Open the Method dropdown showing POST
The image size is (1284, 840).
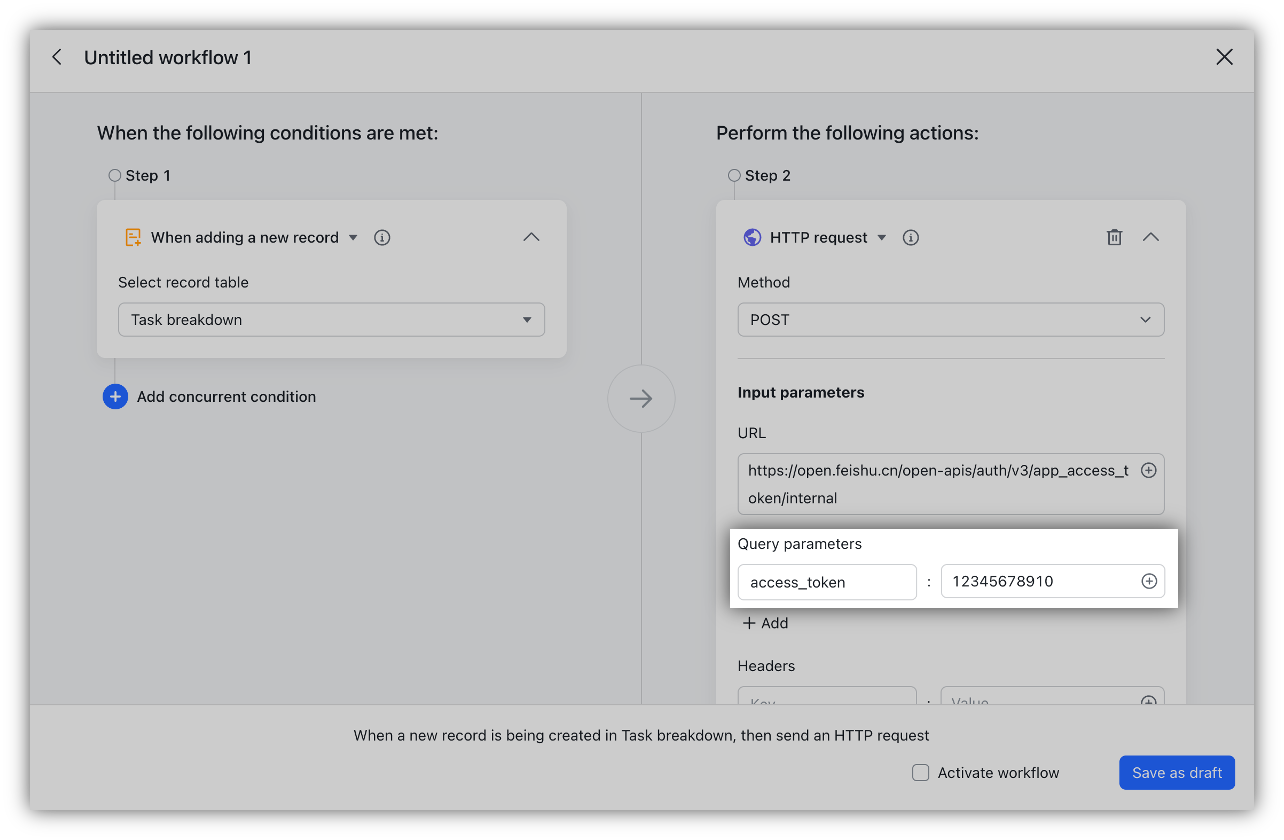tap(950, 319)
